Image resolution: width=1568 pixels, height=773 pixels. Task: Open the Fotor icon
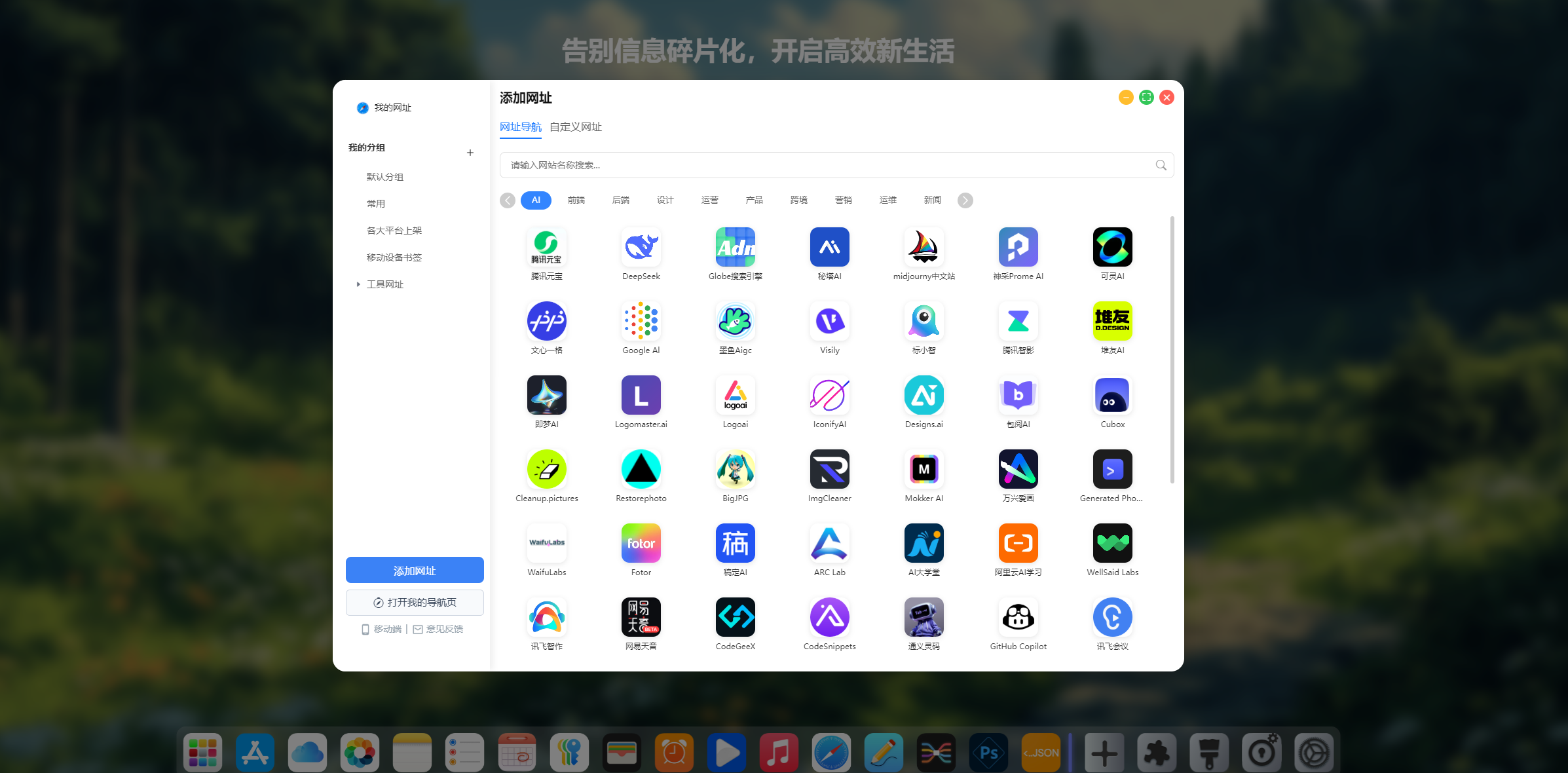641,543
